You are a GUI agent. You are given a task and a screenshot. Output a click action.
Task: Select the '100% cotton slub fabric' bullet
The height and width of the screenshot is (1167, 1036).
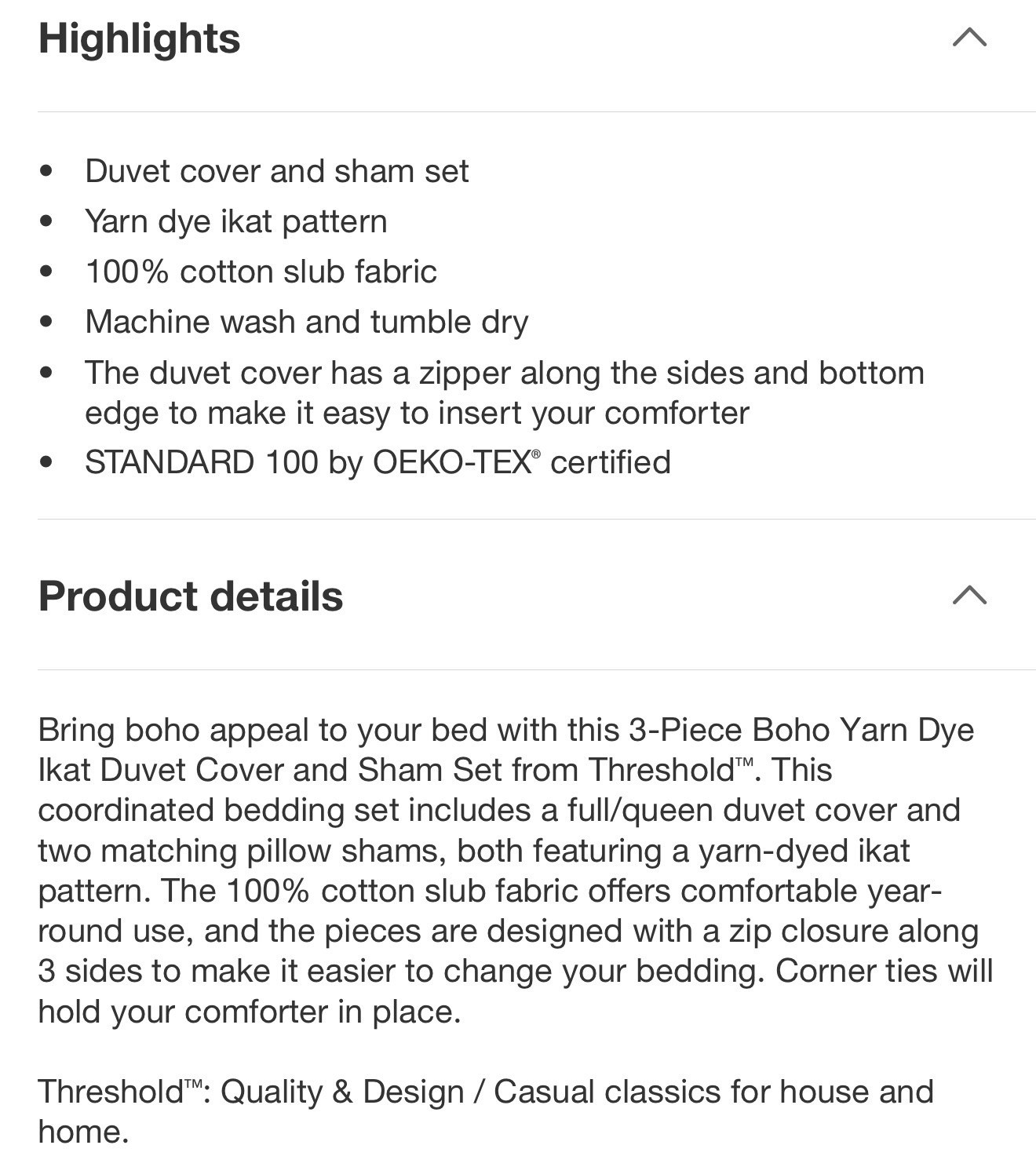pos(261,272)
